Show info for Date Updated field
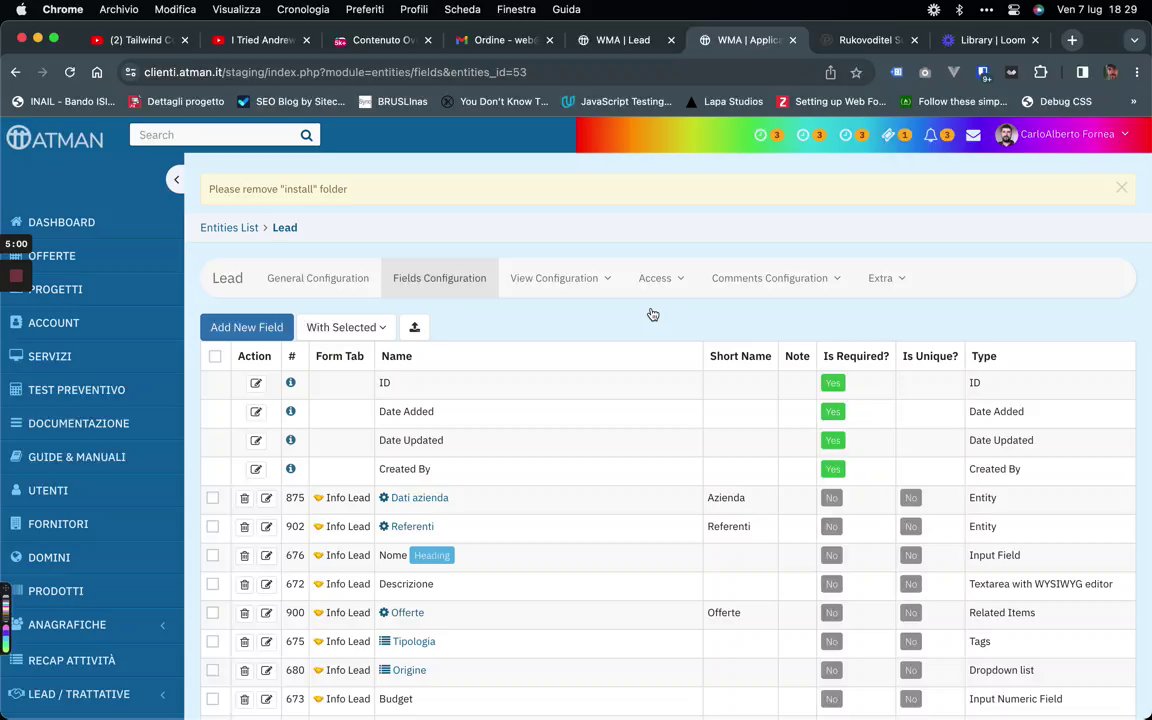Screen dimensions: 1152x720 (291, 440)
